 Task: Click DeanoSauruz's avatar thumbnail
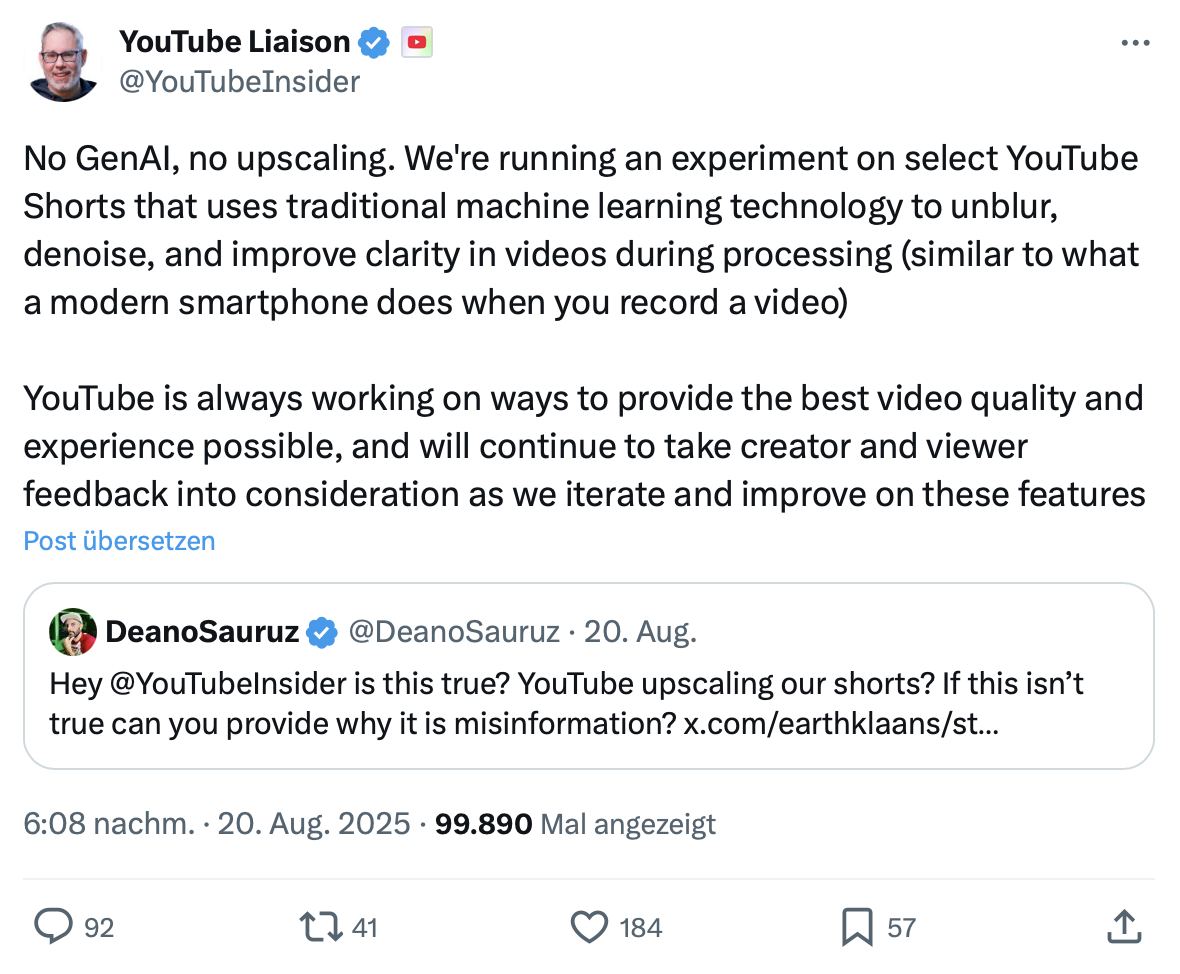coord(73,632)
